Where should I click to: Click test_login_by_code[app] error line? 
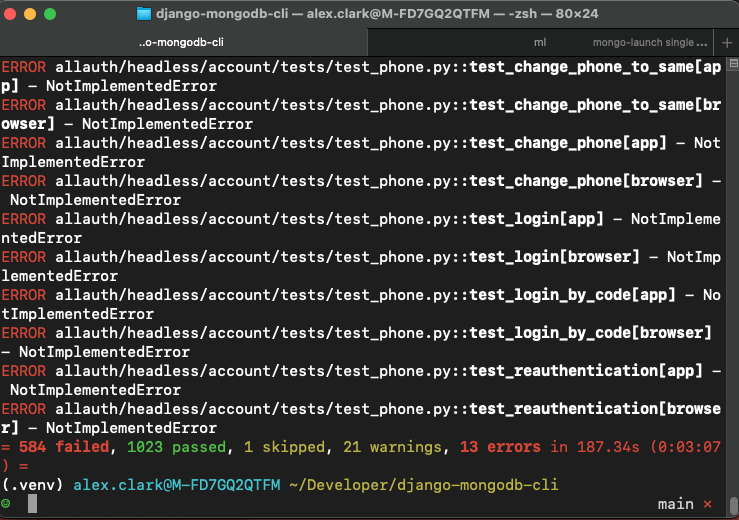[361, 304]
